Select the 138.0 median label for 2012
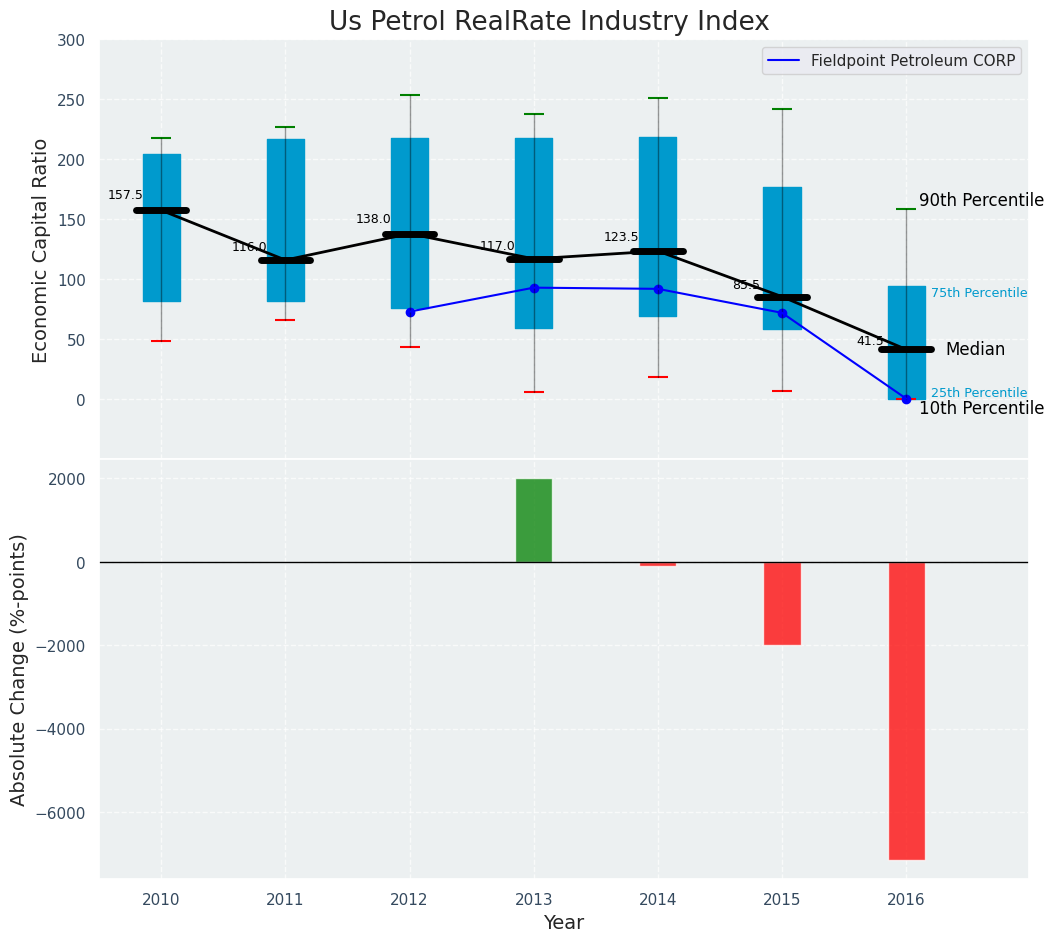The image size is (1054, 942). [373, 220]
